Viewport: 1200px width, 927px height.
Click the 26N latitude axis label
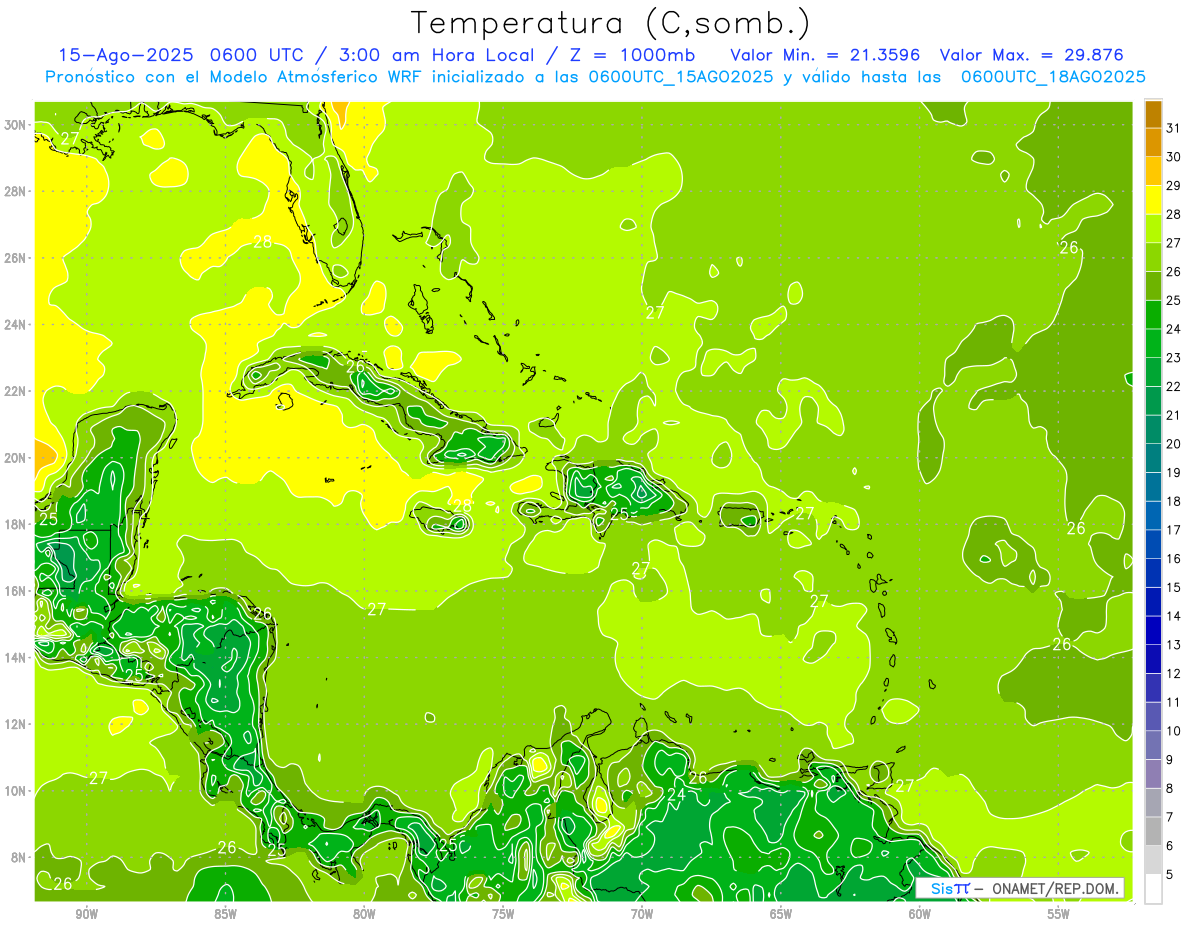point(14,258)
